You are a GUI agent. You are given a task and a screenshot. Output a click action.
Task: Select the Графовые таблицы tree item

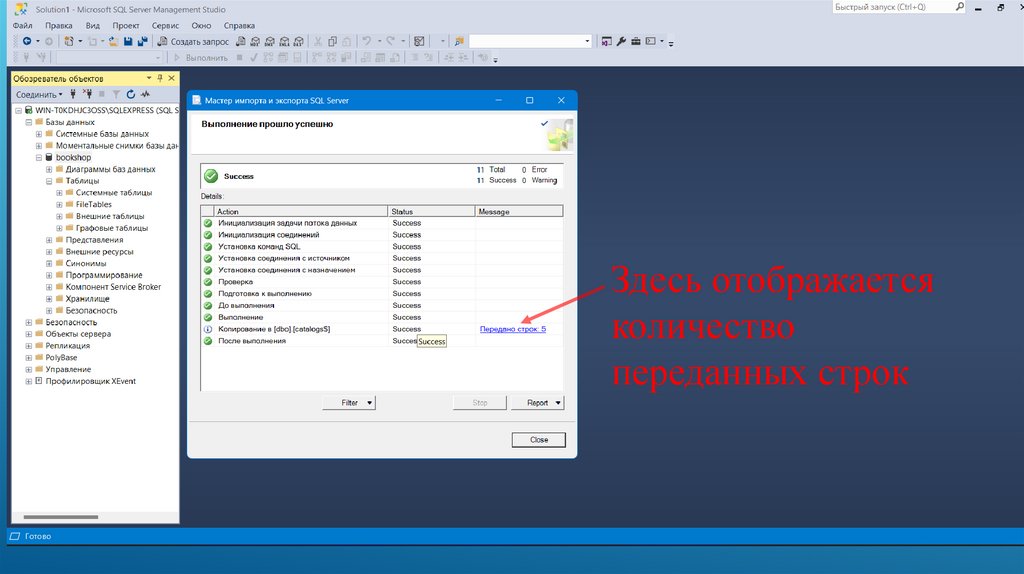click(112, 228)
